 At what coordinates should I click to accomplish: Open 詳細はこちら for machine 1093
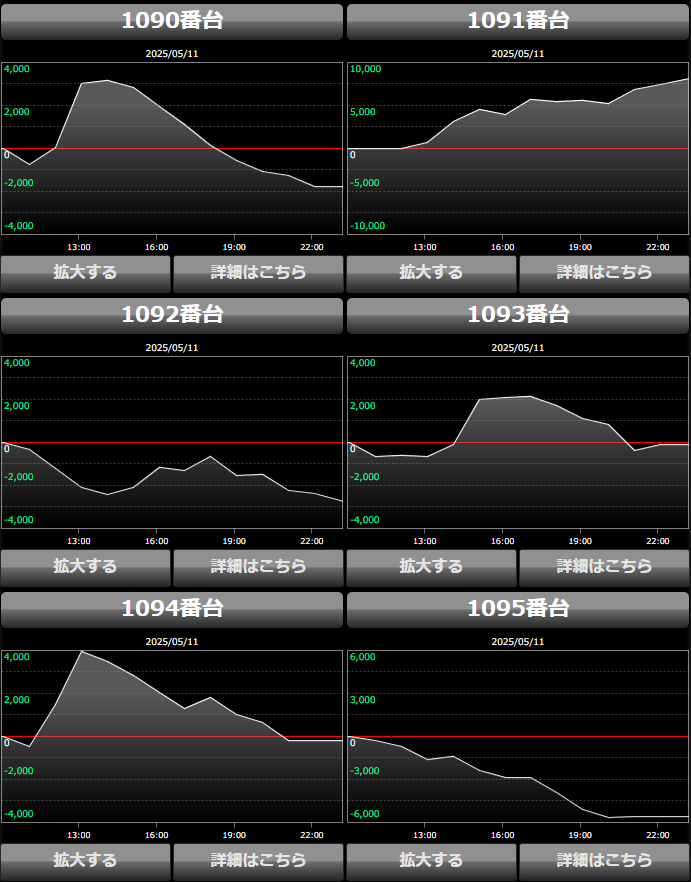604,568
